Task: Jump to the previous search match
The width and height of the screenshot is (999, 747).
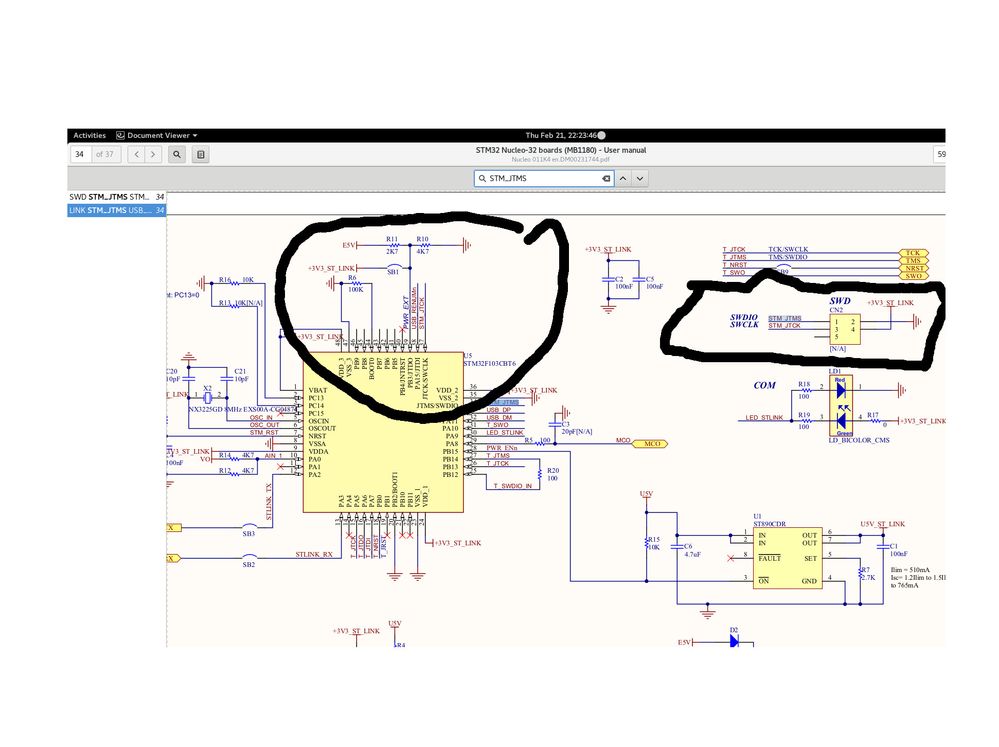Action: (x=623, y=178)
